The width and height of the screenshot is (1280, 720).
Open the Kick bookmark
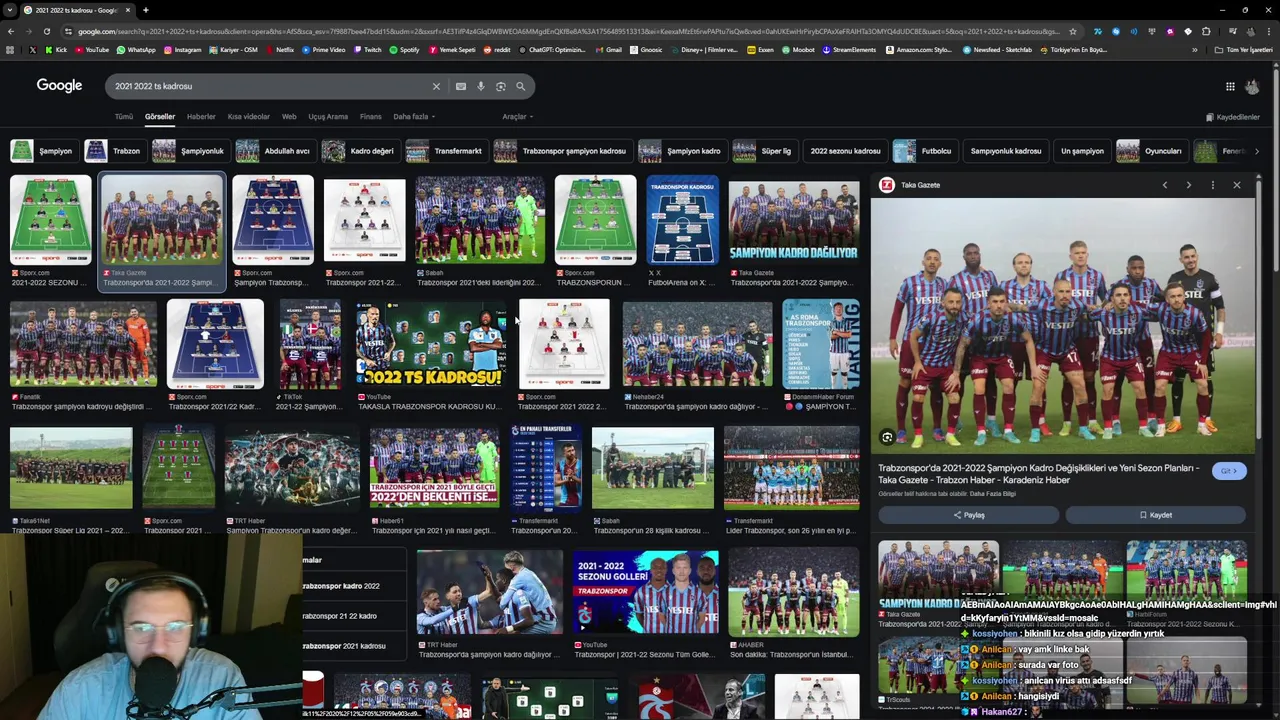coord(56,49)
